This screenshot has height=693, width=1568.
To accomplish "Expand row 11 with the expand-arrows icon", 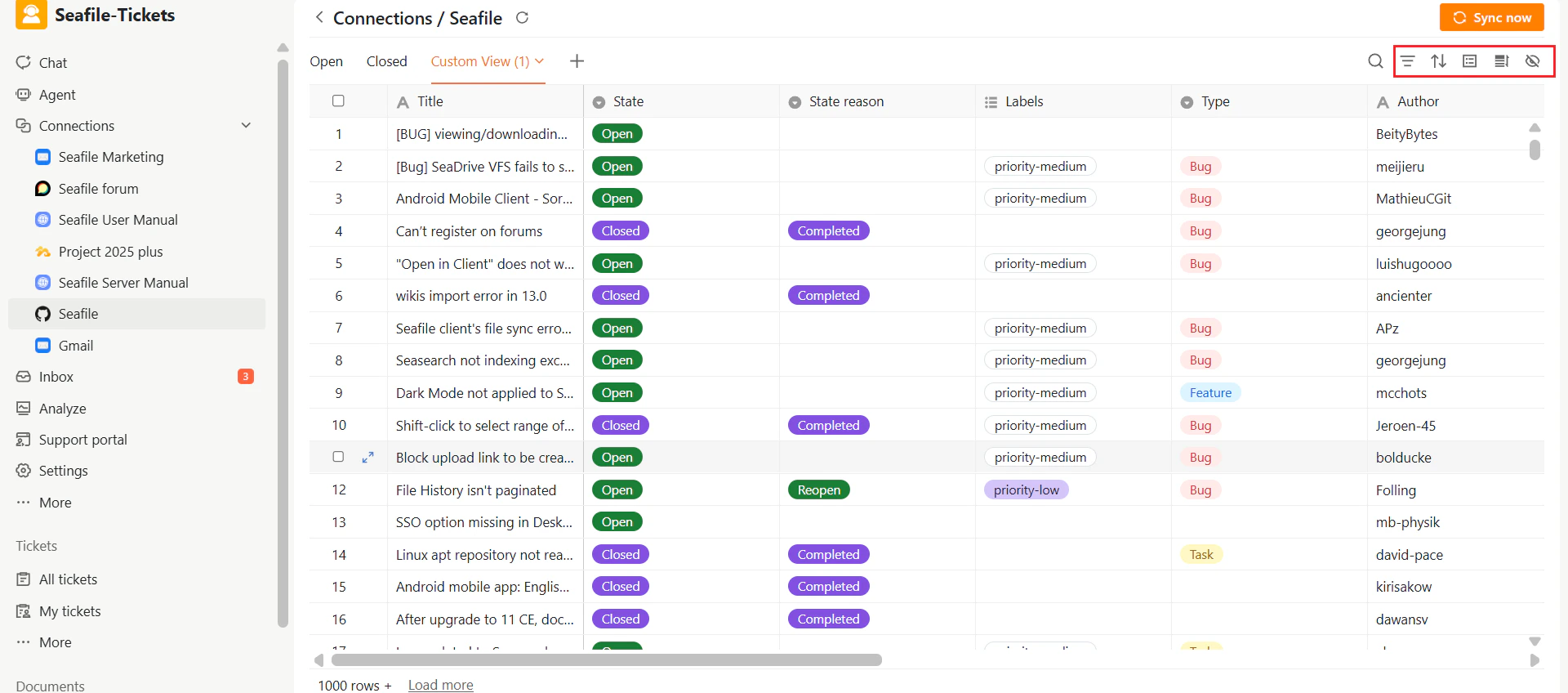I will [x=368, y=458].
